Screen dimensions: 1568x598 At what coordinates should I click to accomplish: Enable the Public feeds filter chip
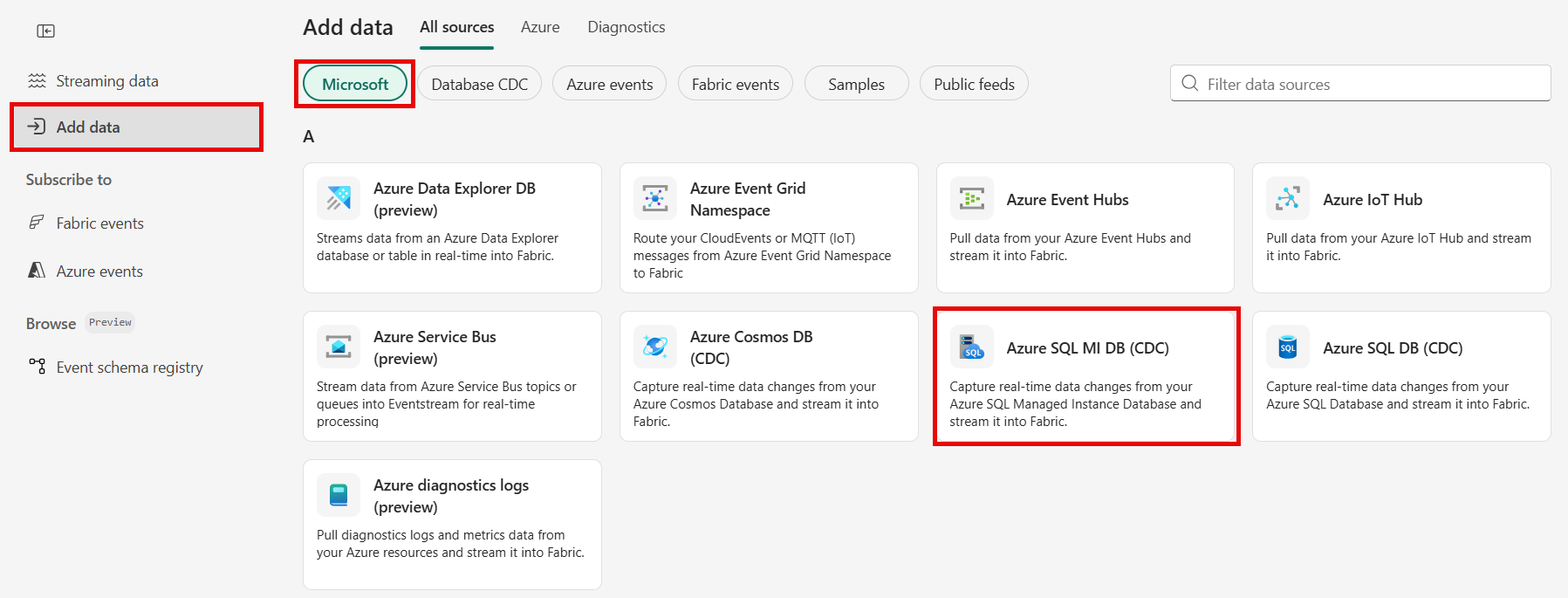click(x=974, y=84)
